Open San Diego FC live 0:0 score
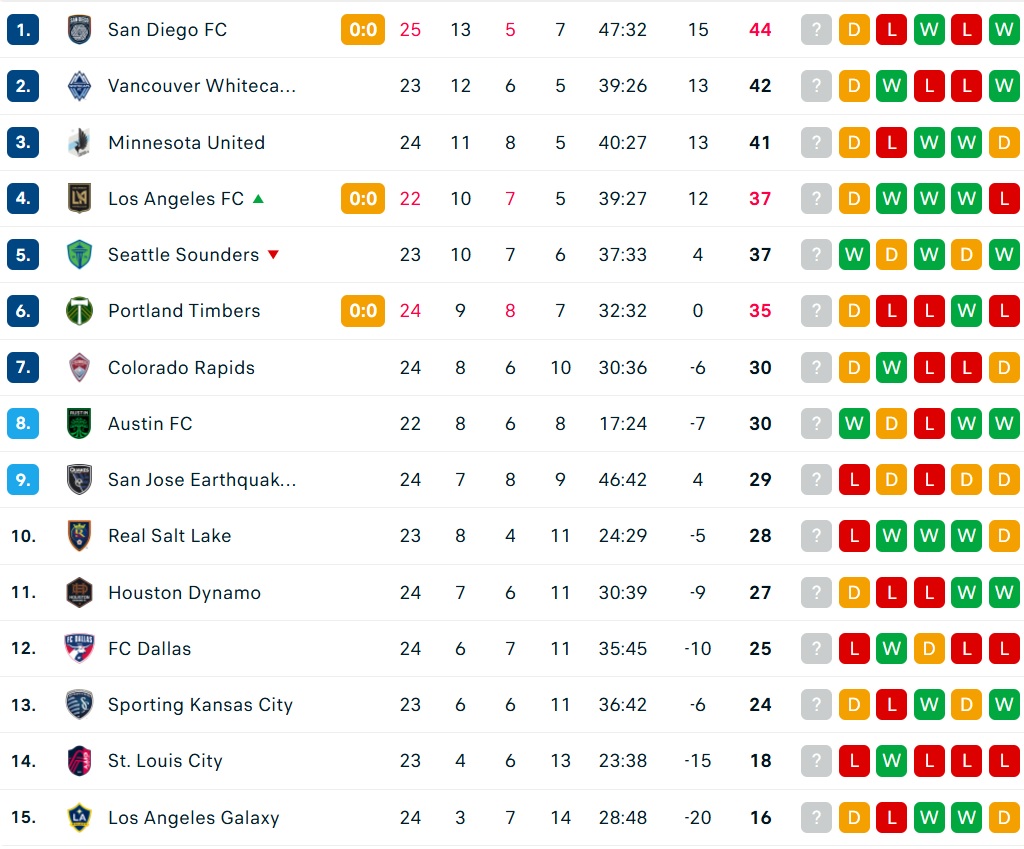The width and height of the screenshot is (1024, 849). point(363,29)
